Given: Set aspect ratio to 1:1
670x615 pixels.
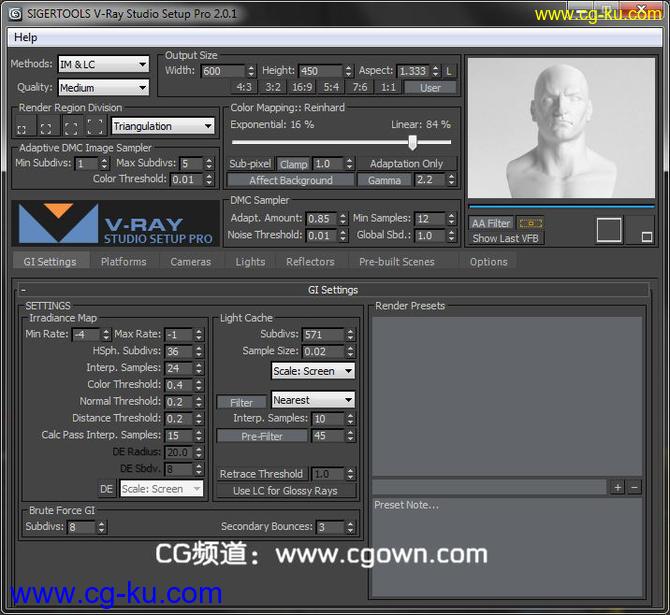Looking at the screenshot, I should coord(388,88).
